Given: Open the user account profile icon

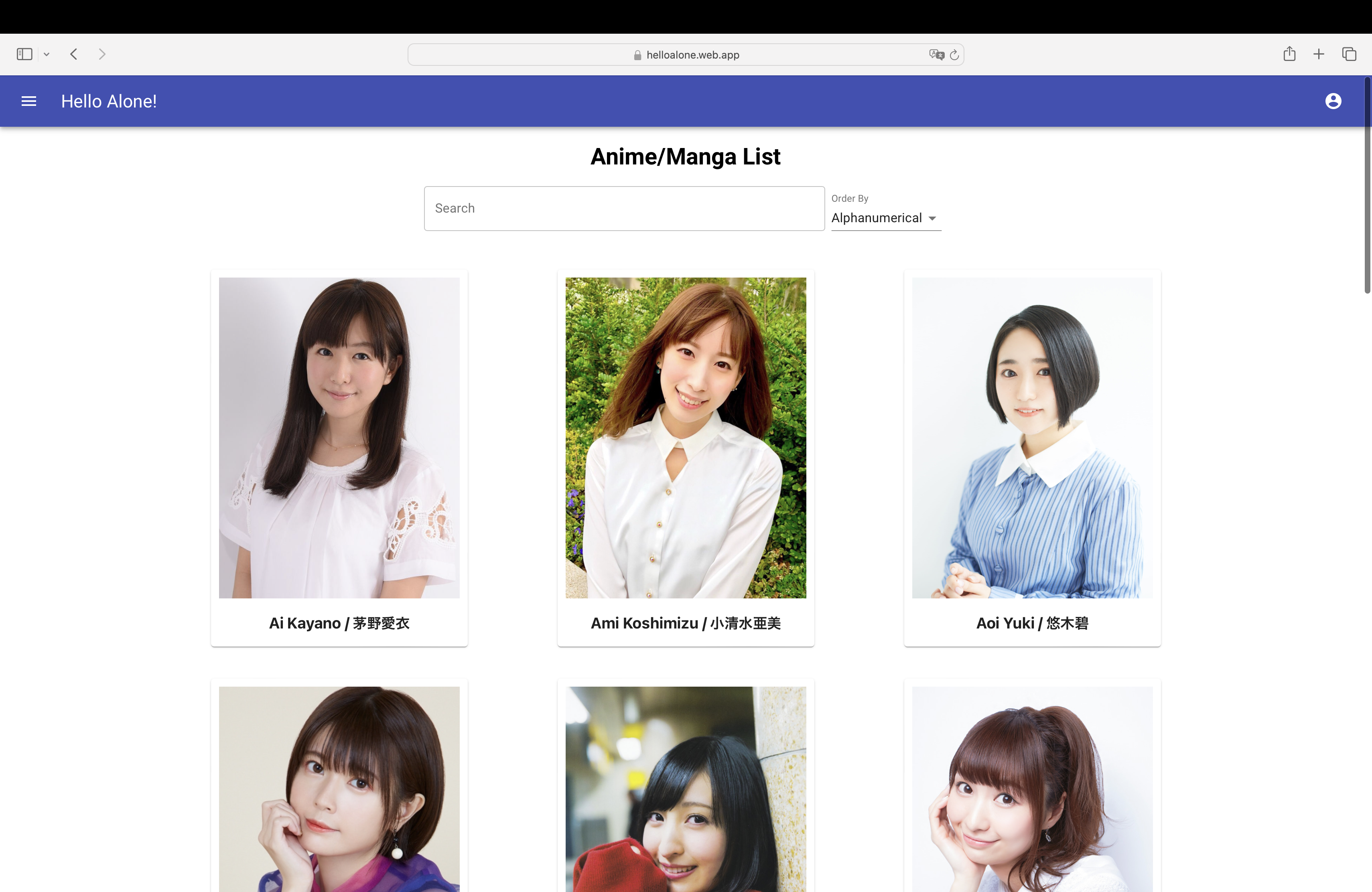Looking at the screenshot, I should [x=1333, y=101].
